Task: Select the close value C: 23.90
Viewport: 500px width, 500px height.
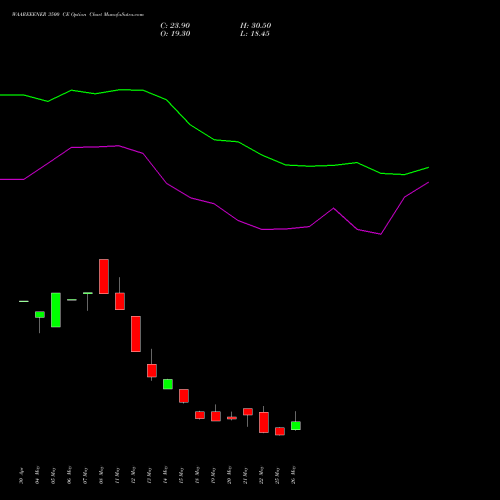Action: [x=175, y=26]
